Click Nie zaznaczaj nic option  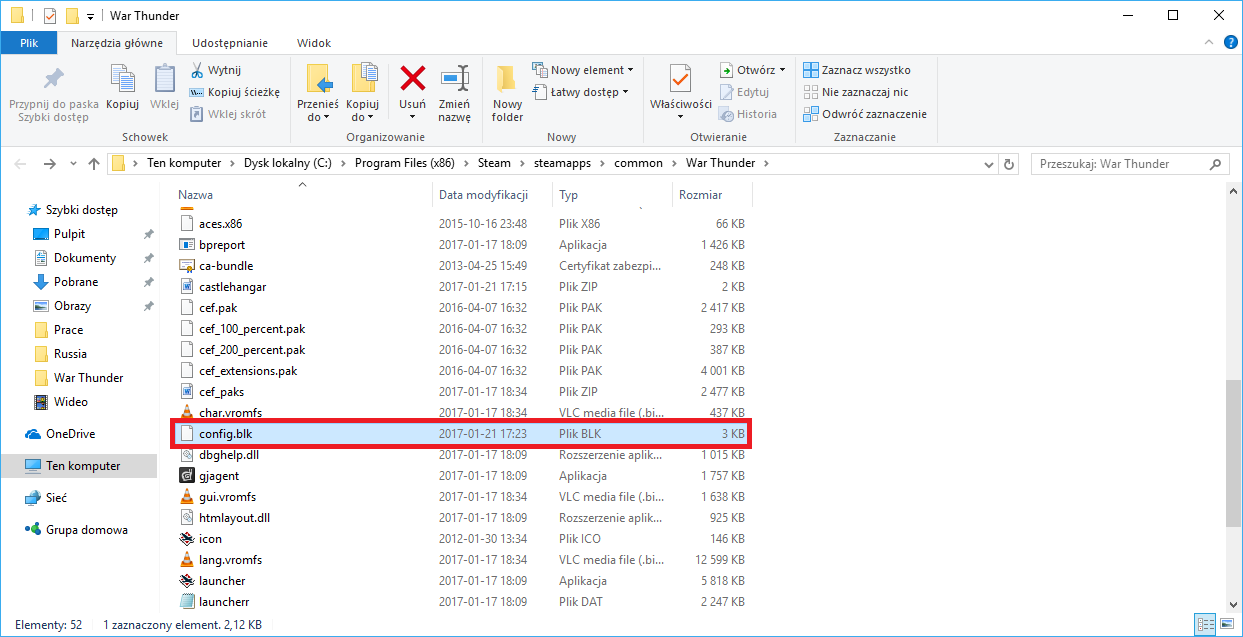pos(856,92)
